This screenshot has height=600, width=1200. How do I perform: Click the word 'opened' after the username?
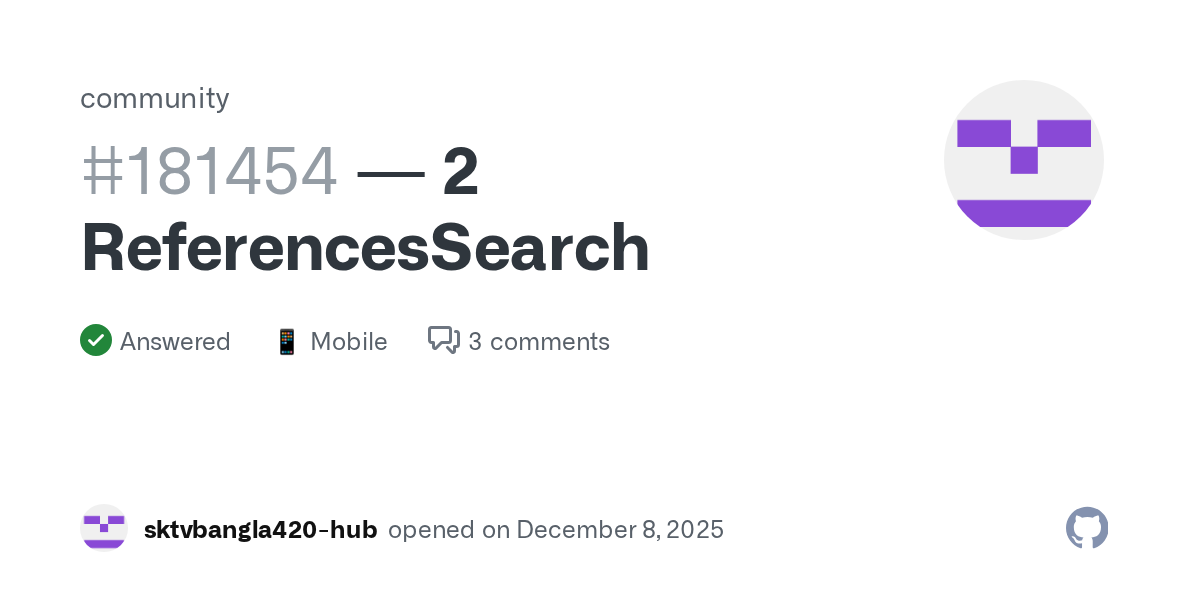pyautogui.click(x=428, y=530)
